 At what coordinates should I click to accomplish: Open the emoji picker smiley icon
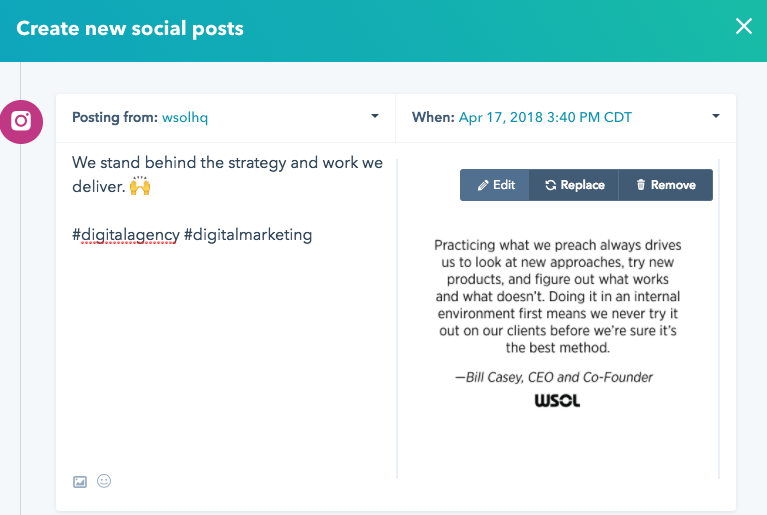pos(104,481)
